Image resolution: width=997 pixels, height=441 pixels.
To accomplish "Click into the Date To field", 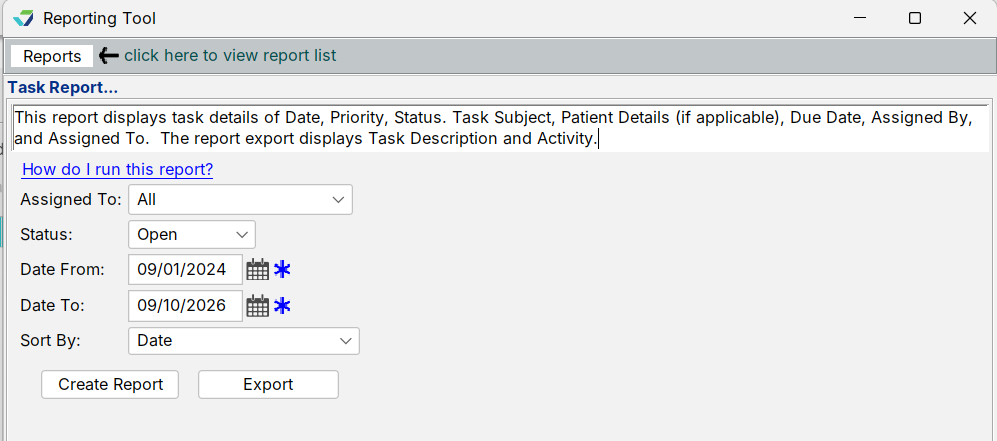I will coord(186,306).
